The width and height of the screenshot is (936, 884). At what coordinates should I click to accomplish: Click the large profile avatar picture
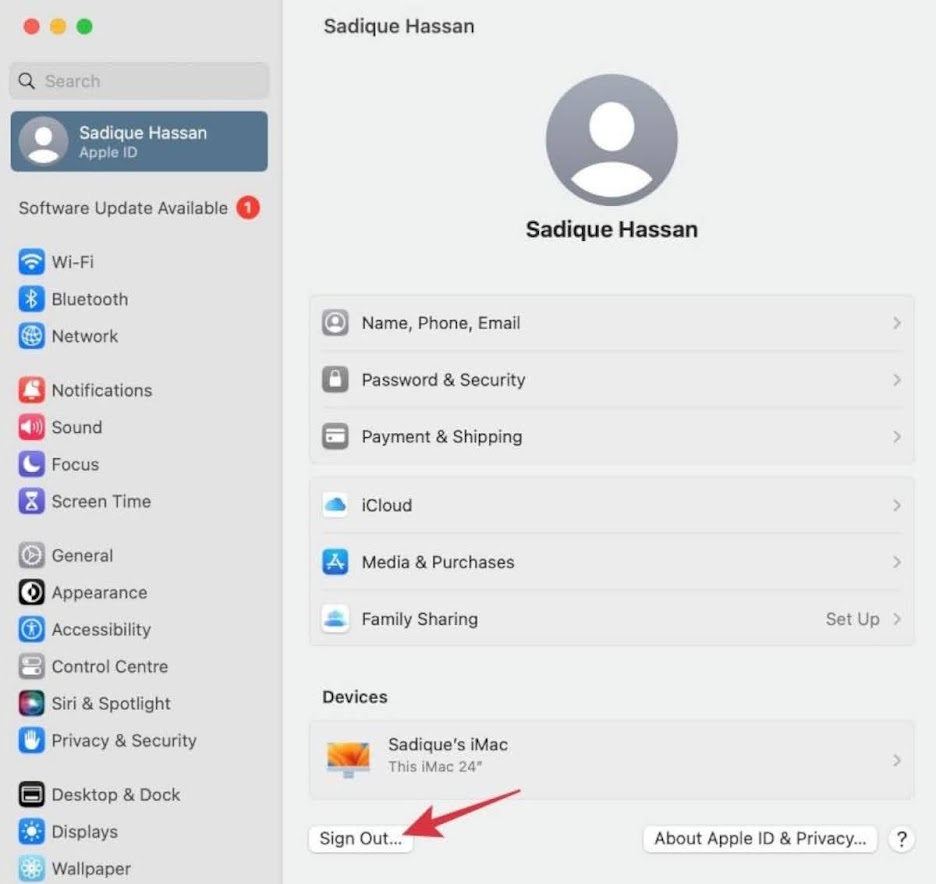[611, 140]
